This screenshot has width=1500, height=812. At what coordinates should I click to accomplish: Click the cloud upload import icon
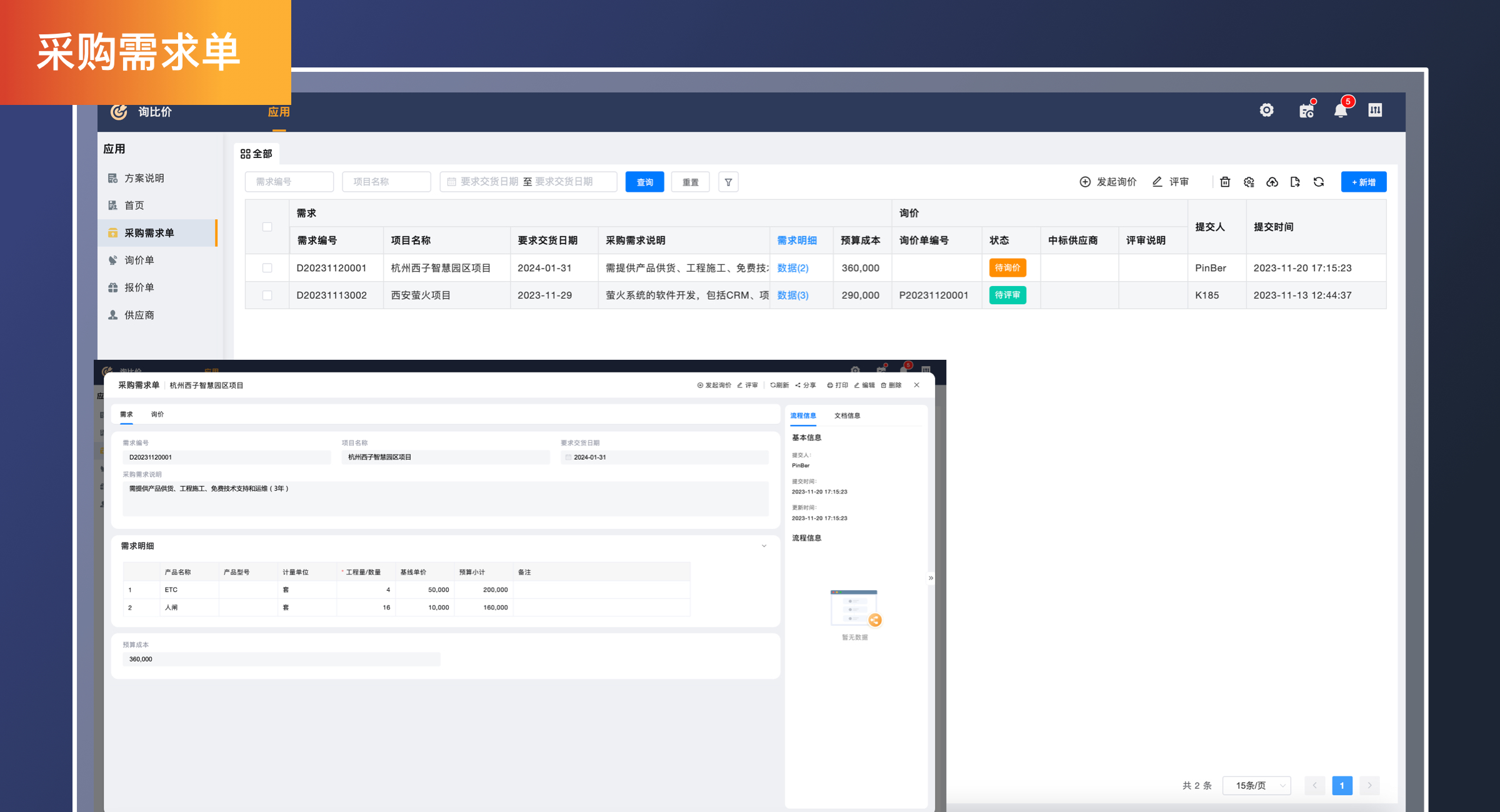[1272, 182]
